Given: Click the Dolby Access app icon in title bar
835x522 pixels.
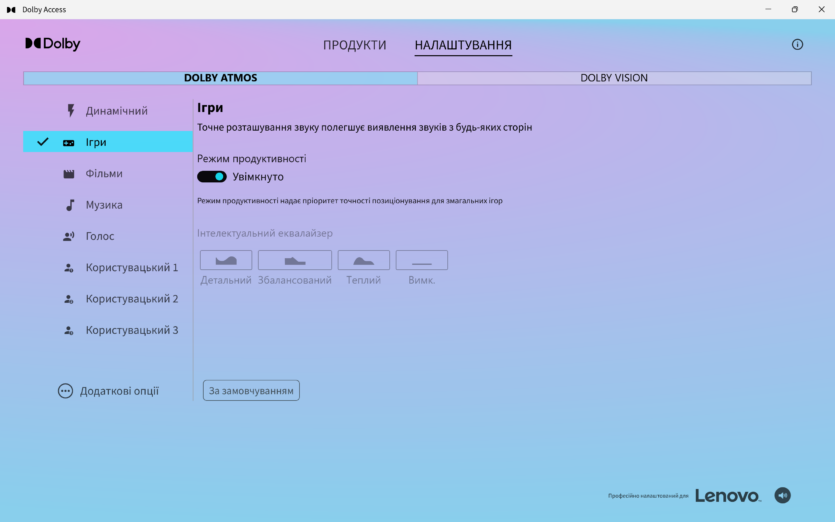Looking at the screenshot, I should pos(11,10).
